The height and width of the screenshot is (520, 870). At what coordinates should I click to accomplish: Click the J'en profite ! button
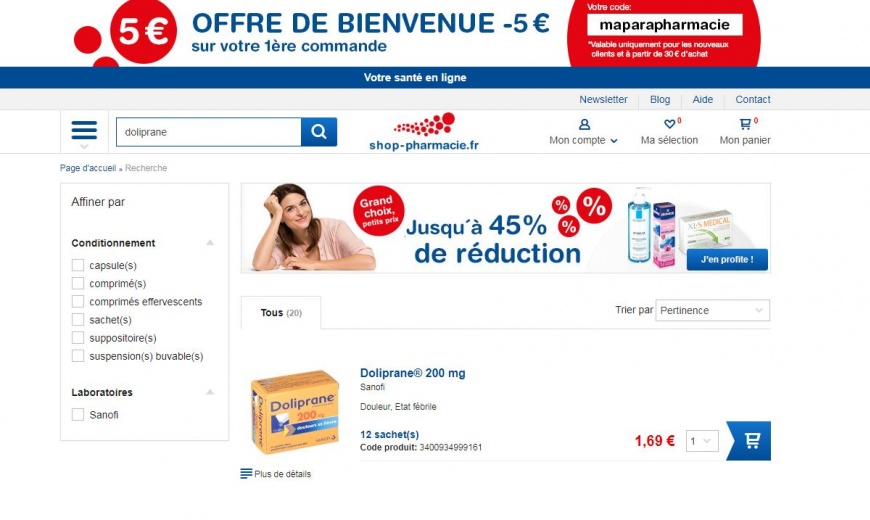727,259
